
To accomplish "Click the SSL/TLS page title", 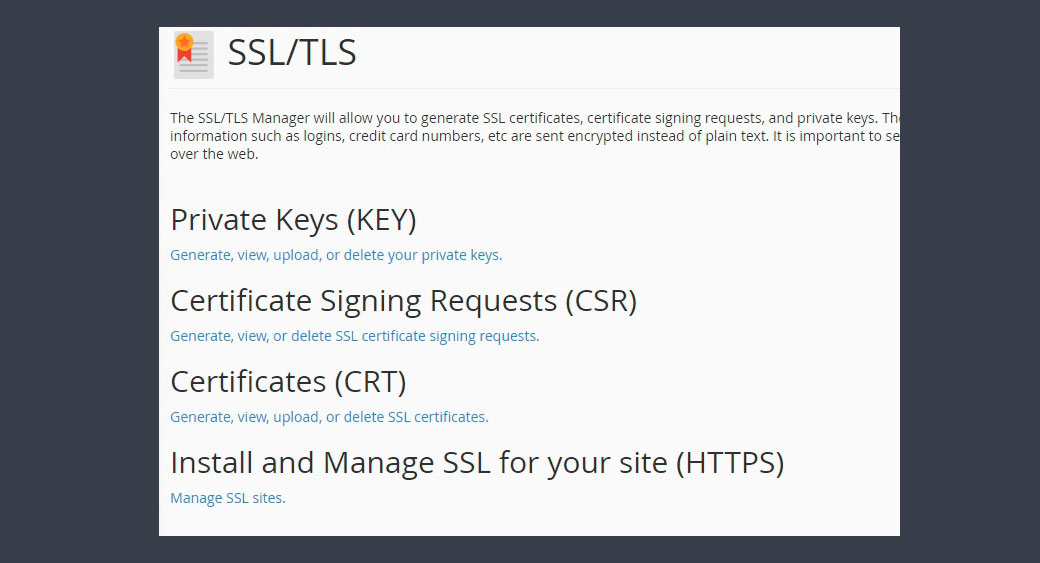I will 292,53.
